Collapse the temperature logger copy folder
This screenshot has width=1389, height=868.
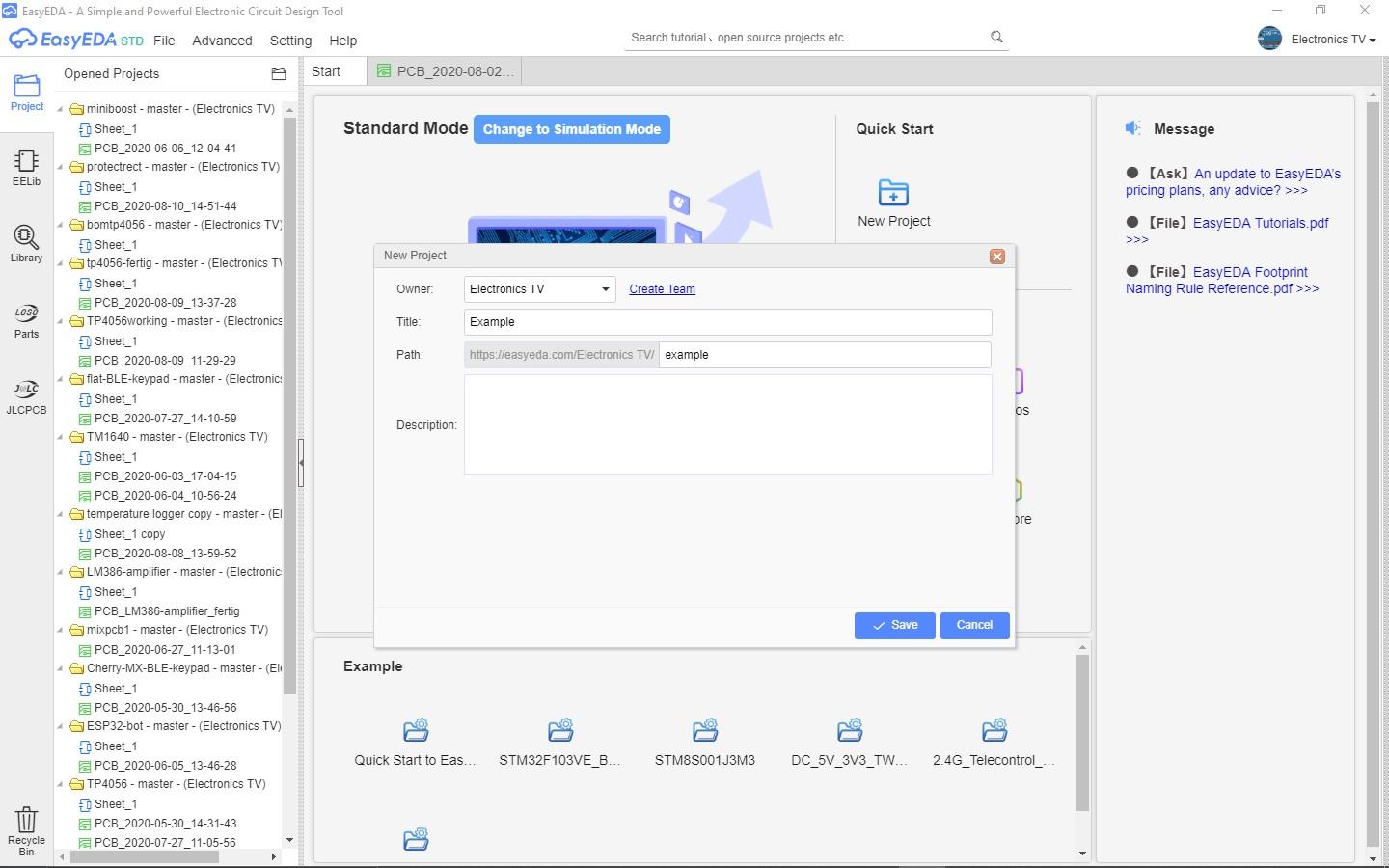pyautogui.click(x=61, y=514)
